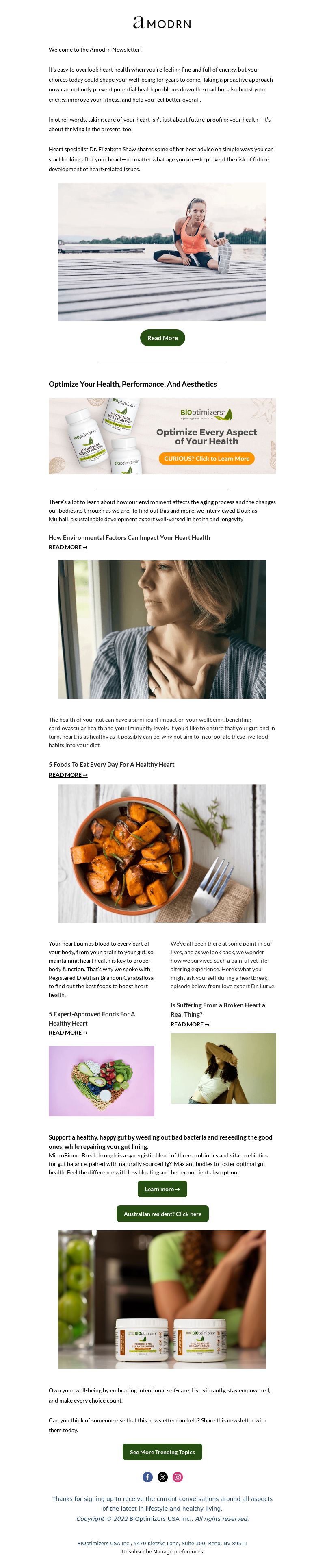Click See More Trending Topics button
325x1568 pixels.
162,1452
